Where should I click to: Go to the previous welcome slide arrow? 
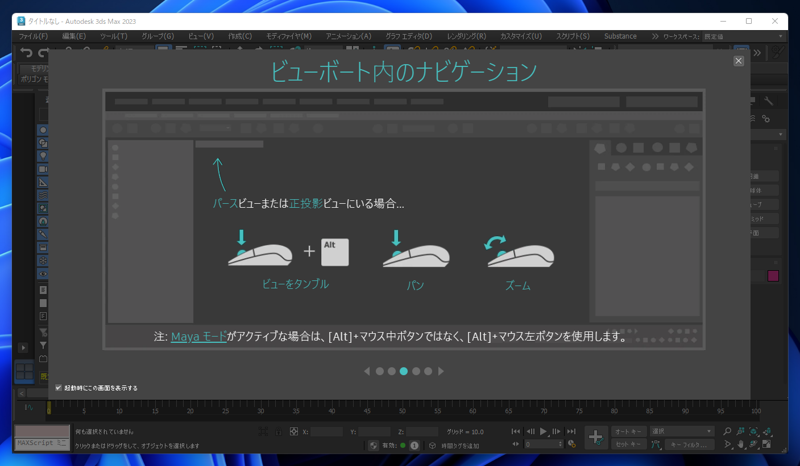(367, 371)
